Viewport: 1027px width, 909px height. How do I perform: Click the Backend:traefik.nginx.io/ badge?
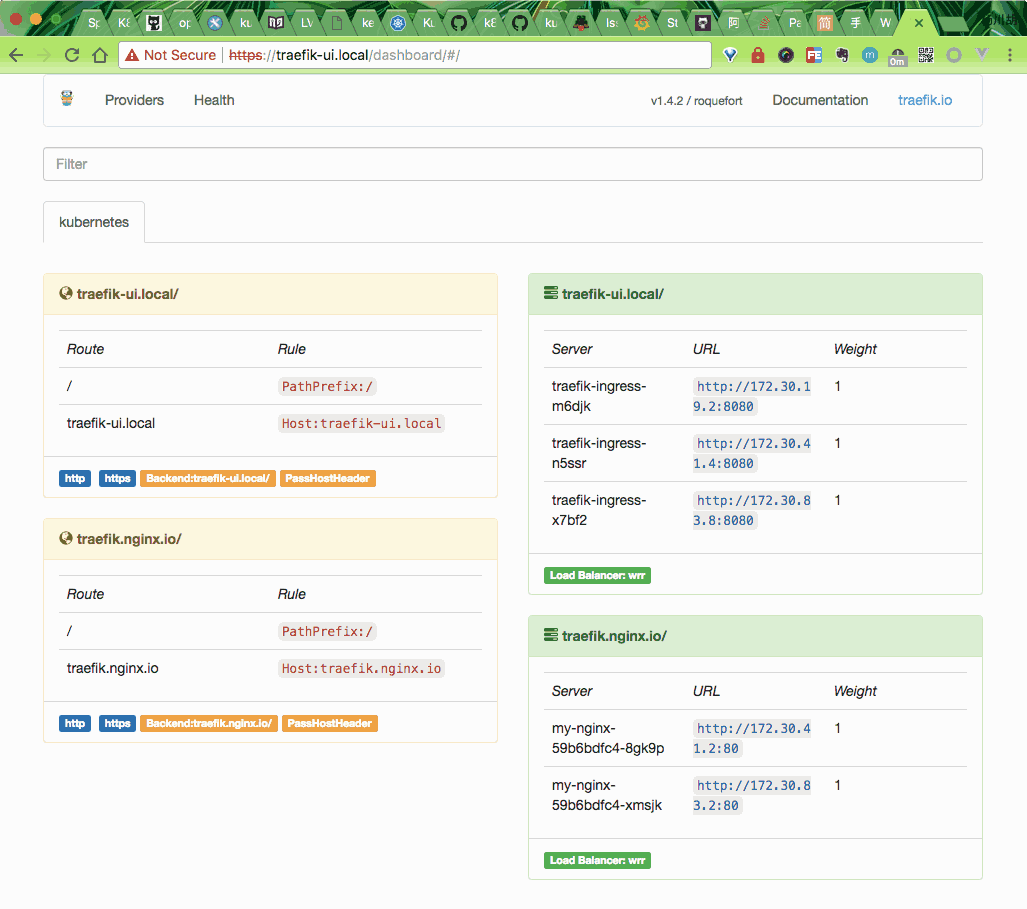click(209, 723)
